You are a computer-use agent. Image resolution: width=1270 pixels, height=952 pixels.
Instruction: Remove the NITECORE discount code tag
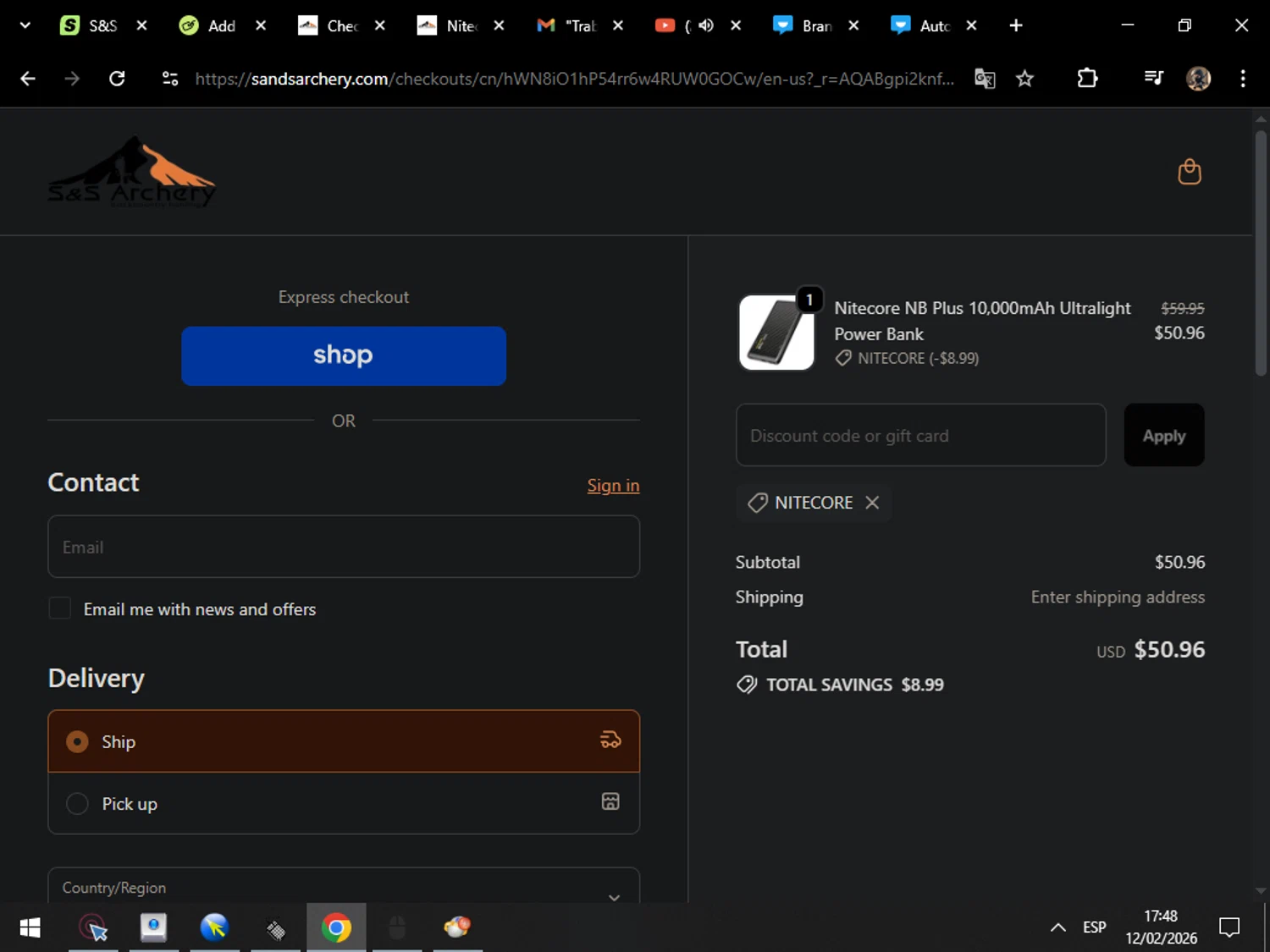click(x=872, y=503)
